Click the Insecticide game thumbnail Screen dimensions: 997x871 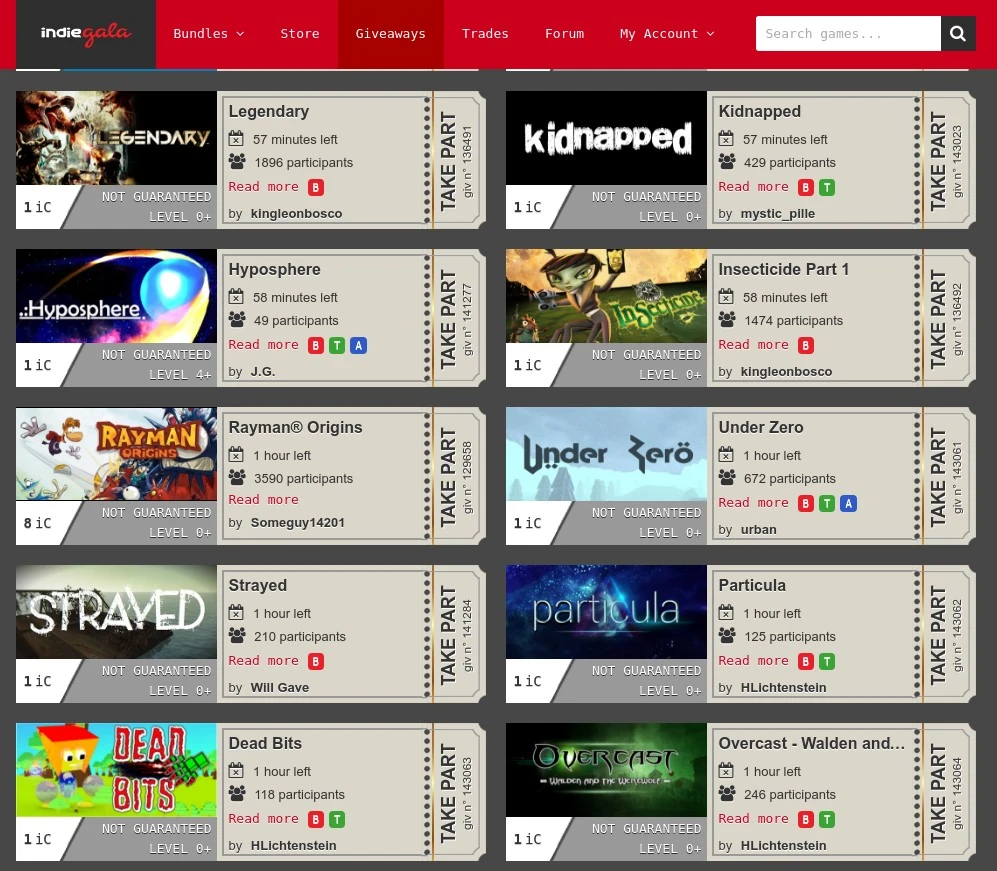(607, 296)
